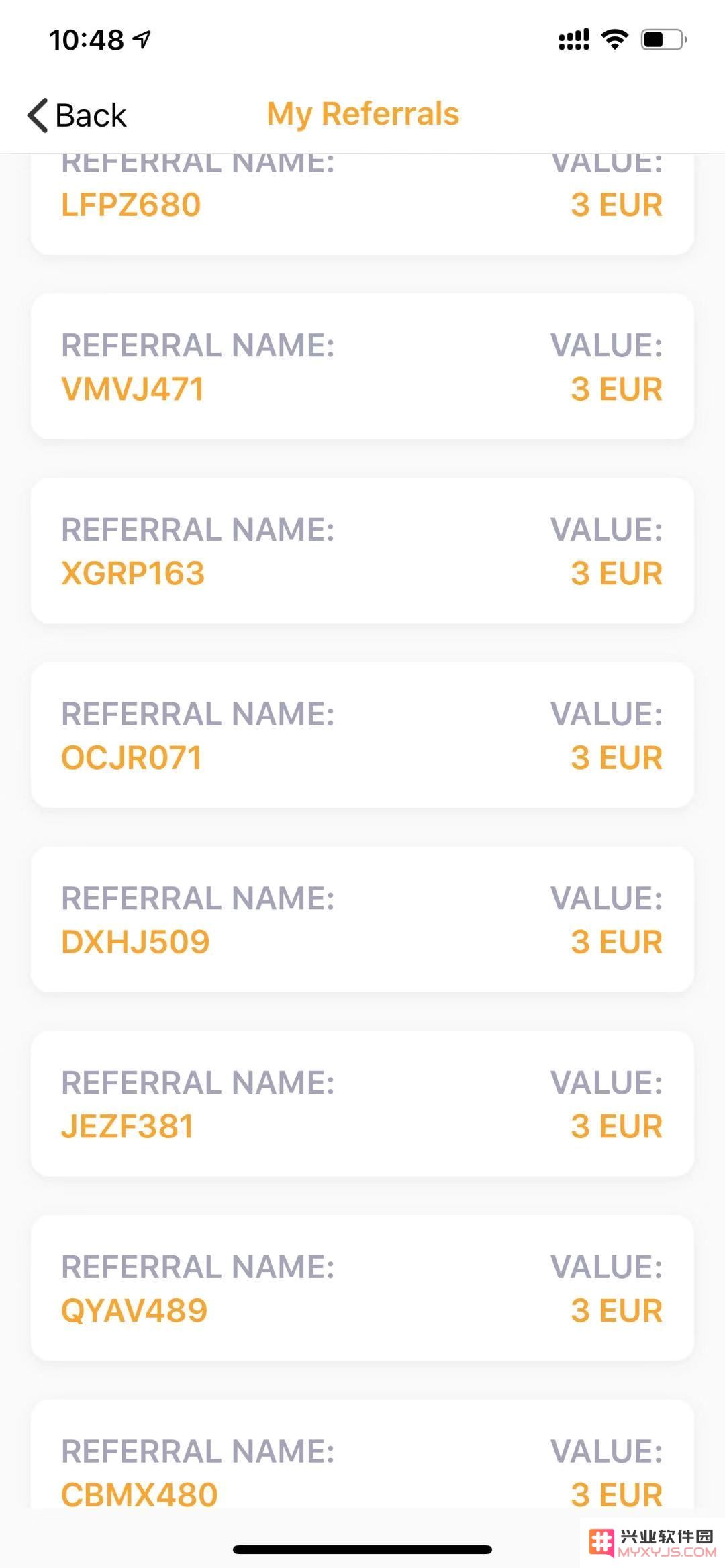Viewport: 725px width, 1568px height.
Task: Select the CBMX480 referral name
Action: coord(140,1495)
